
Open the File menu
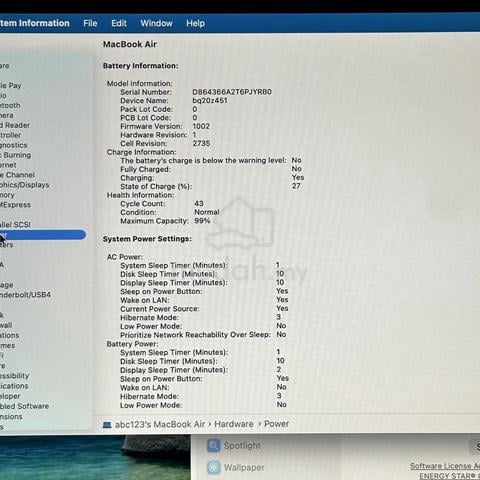[90, 23]
